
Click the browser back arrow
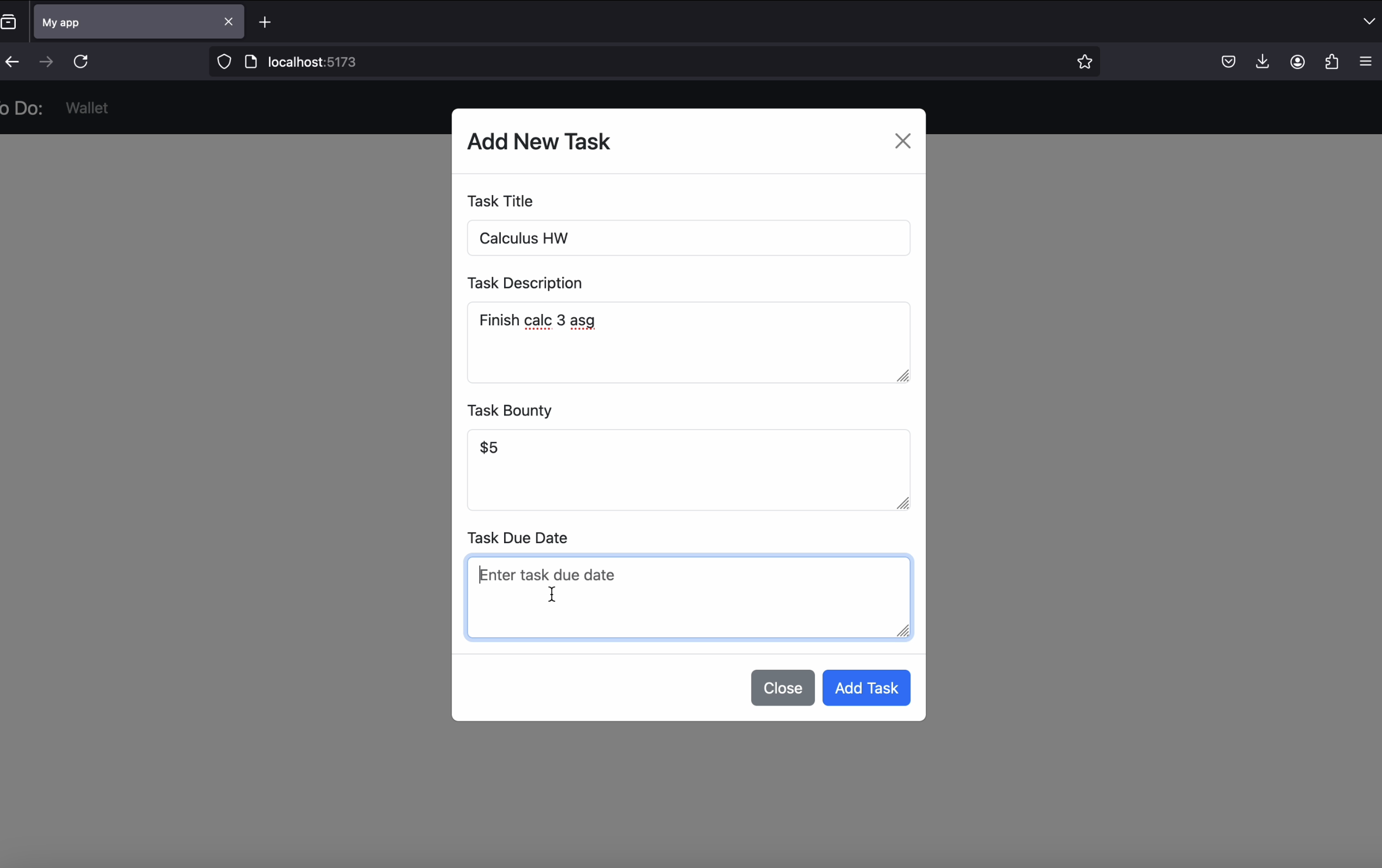(12, 62)
